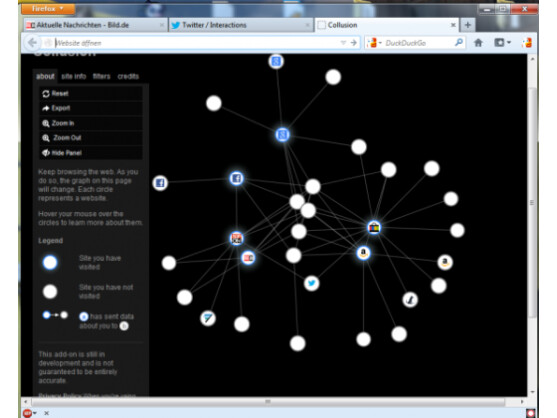Open the filters tab in panel
The height and width of the screenshot is (418, 557).
pyautogui.click(x=102, y=76)
